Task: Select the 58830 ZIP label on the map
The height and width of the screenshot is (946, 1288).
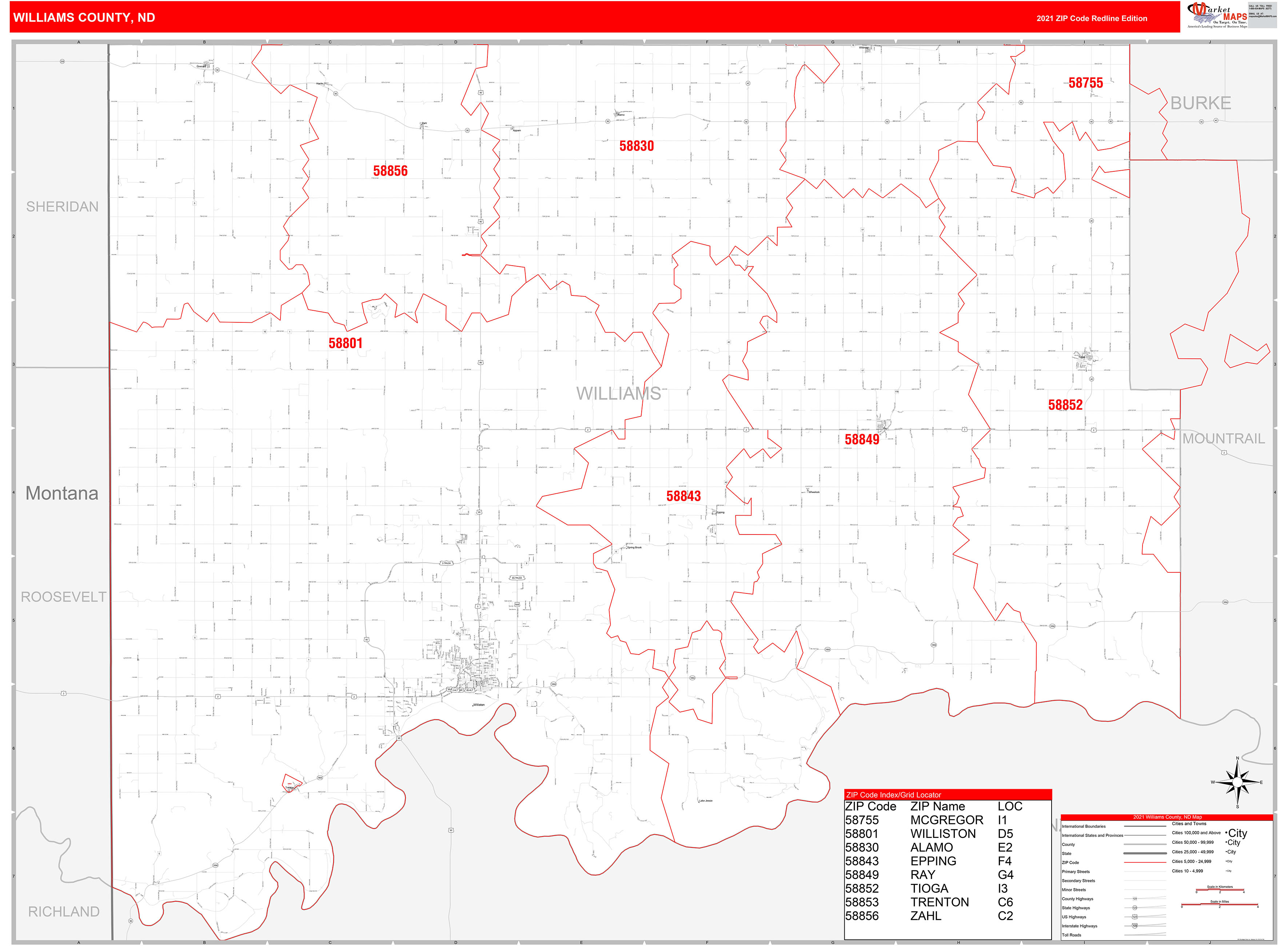Action: [x=637, y=146]
